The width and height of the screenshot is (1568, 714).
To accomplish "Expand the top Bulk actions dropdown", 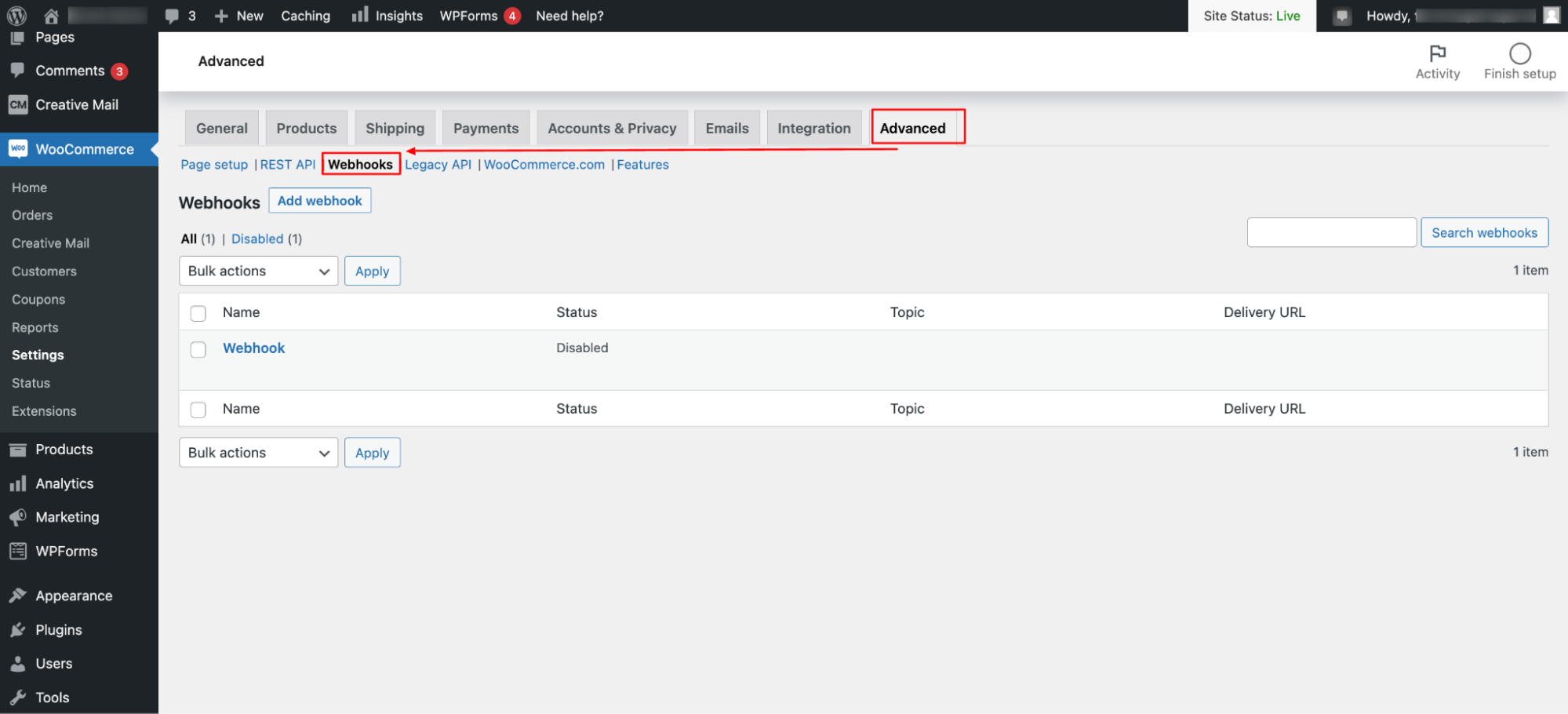I will pos(258,271).
